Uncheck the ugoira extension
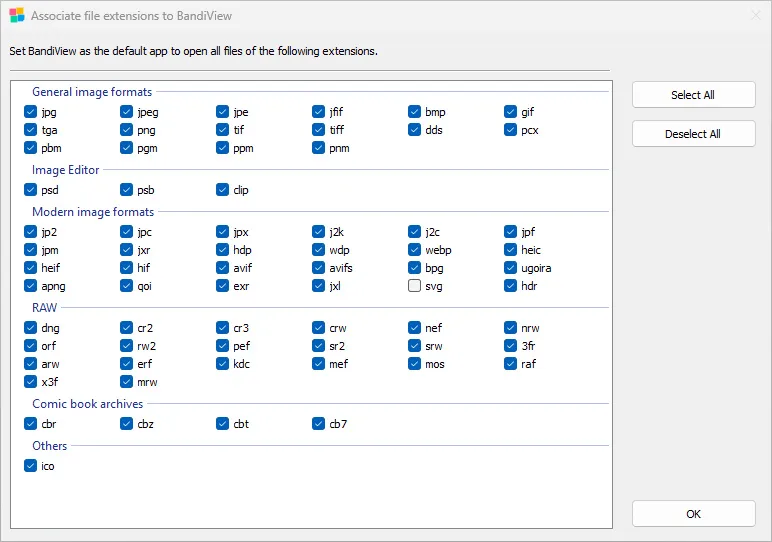The height and width of the screenshot is (542, 772). point(511,268)
